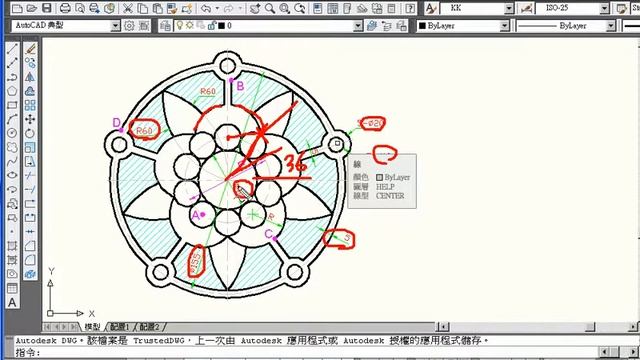Viewport: 640px width, 360px height.
Task: Open Text Style manager icon
Action: 431,8
